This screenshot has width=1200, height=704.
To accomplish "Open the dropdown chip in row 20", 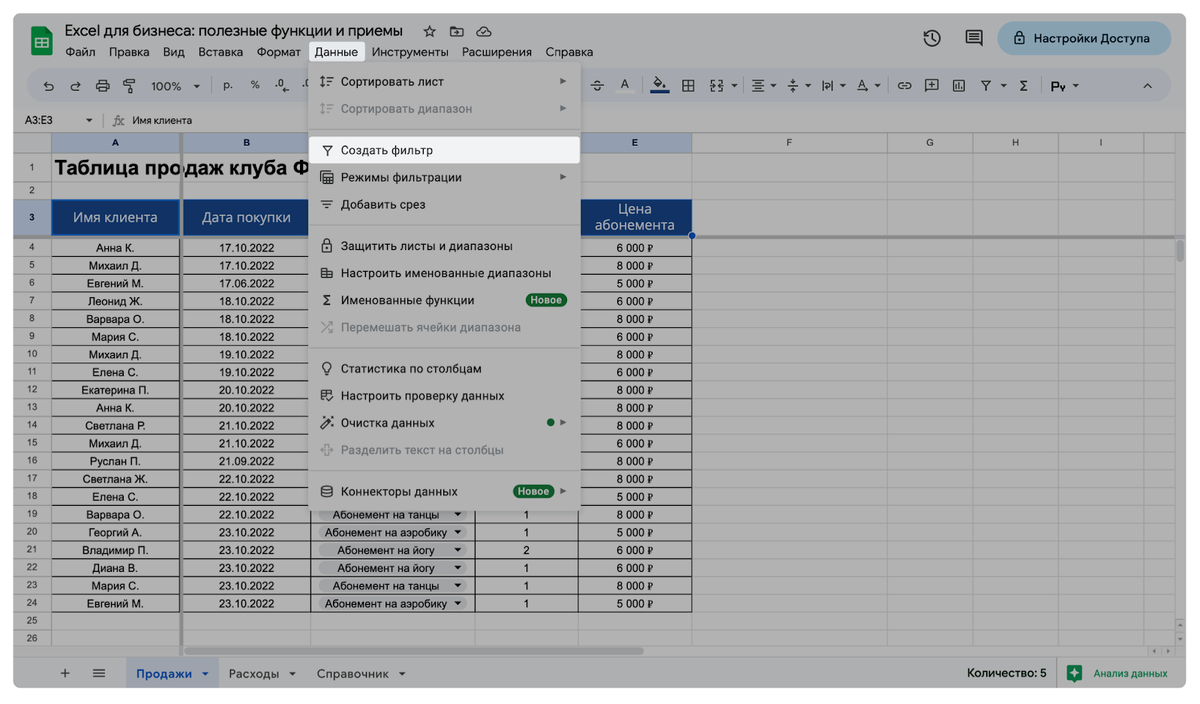I will point(458,532).
